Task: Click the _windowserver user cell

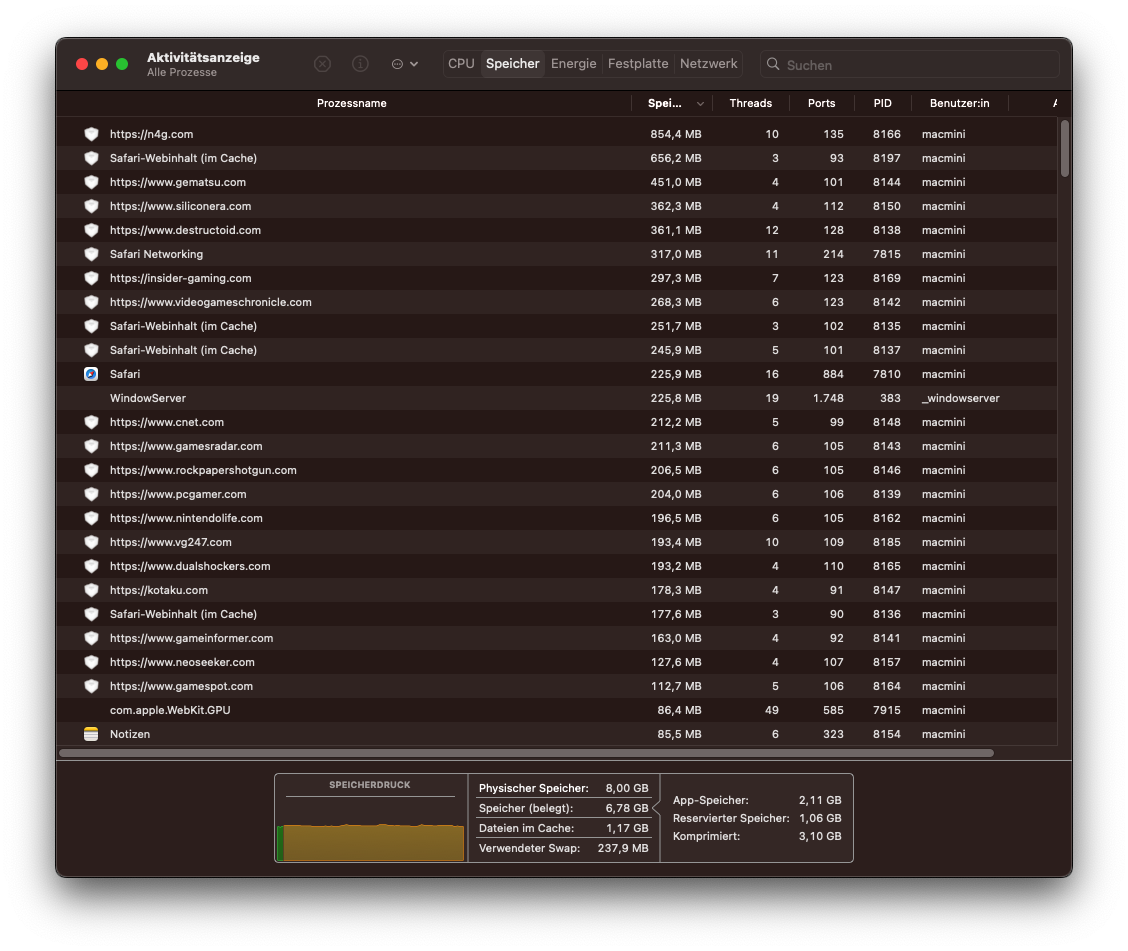Action: [960, 398]
